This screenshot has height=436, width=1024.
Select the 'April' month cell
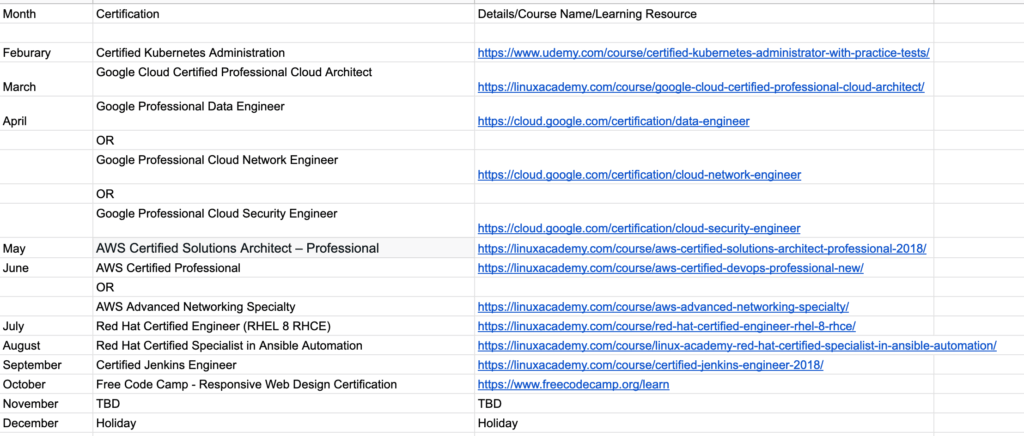coord(46,114)
